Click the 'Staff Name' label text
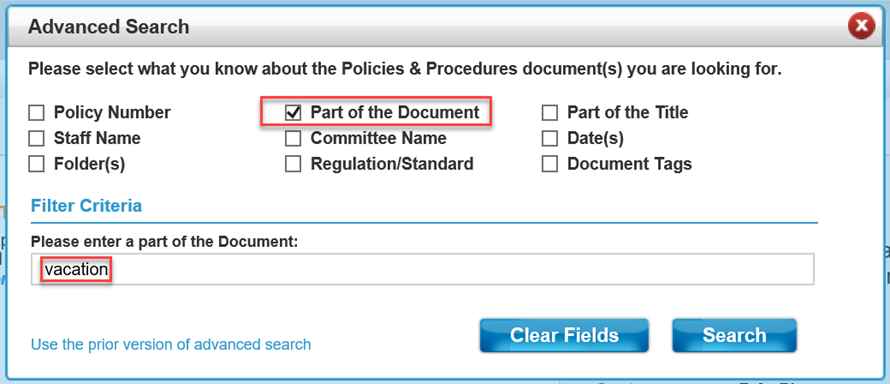 coord(97,138)
